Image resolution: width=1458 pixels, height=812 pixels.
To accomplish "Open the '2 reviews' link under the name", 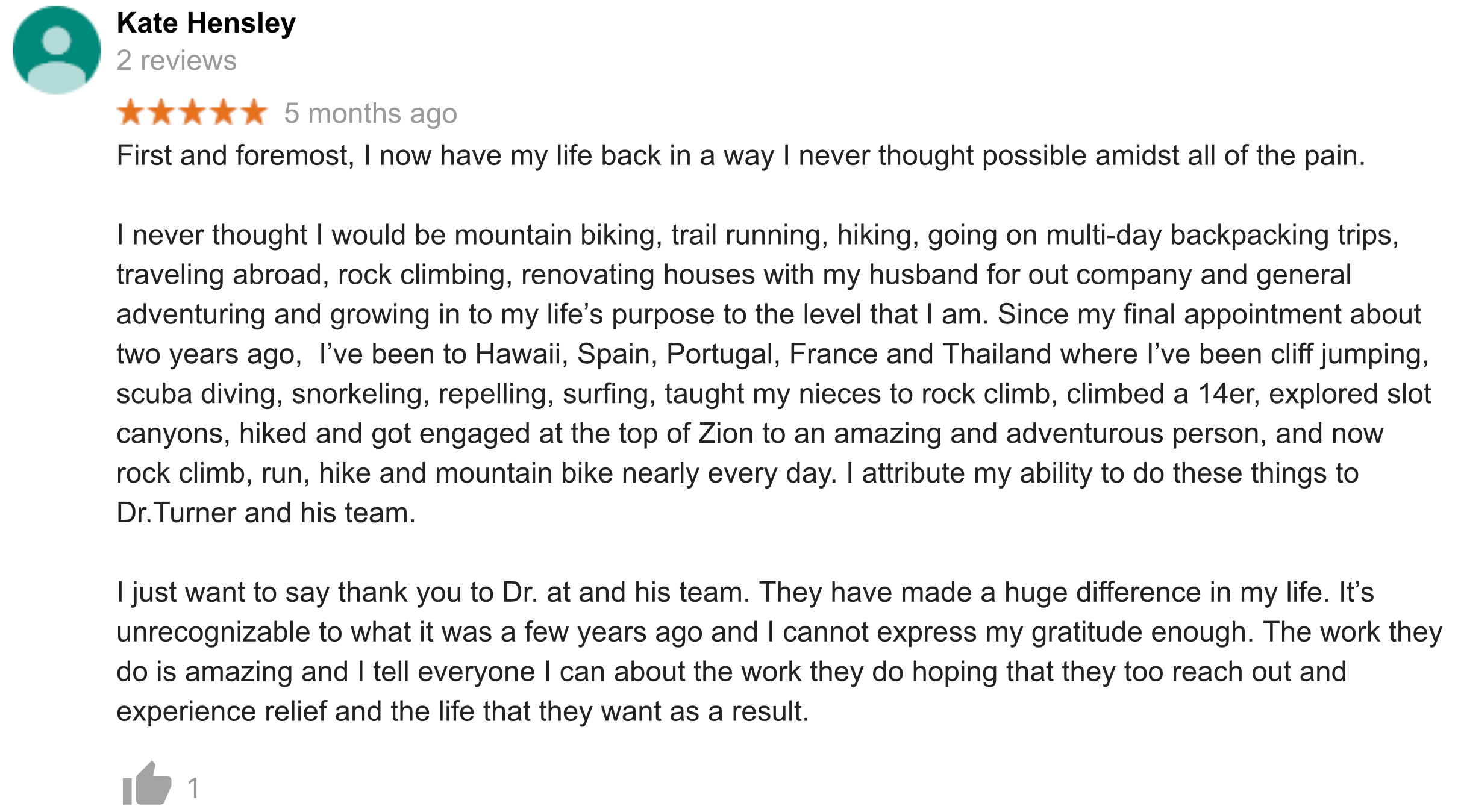I will (177, 61).
